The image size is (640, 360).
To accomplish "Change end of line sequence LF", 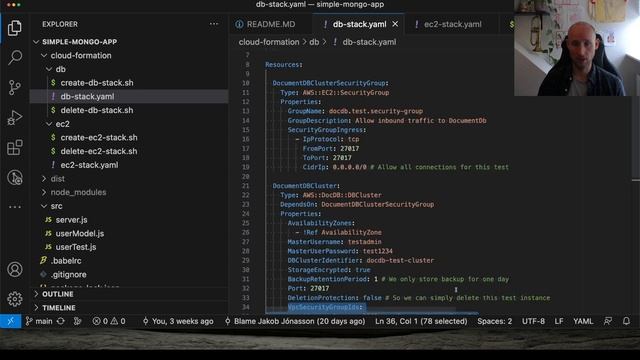I will click(559, 321).
